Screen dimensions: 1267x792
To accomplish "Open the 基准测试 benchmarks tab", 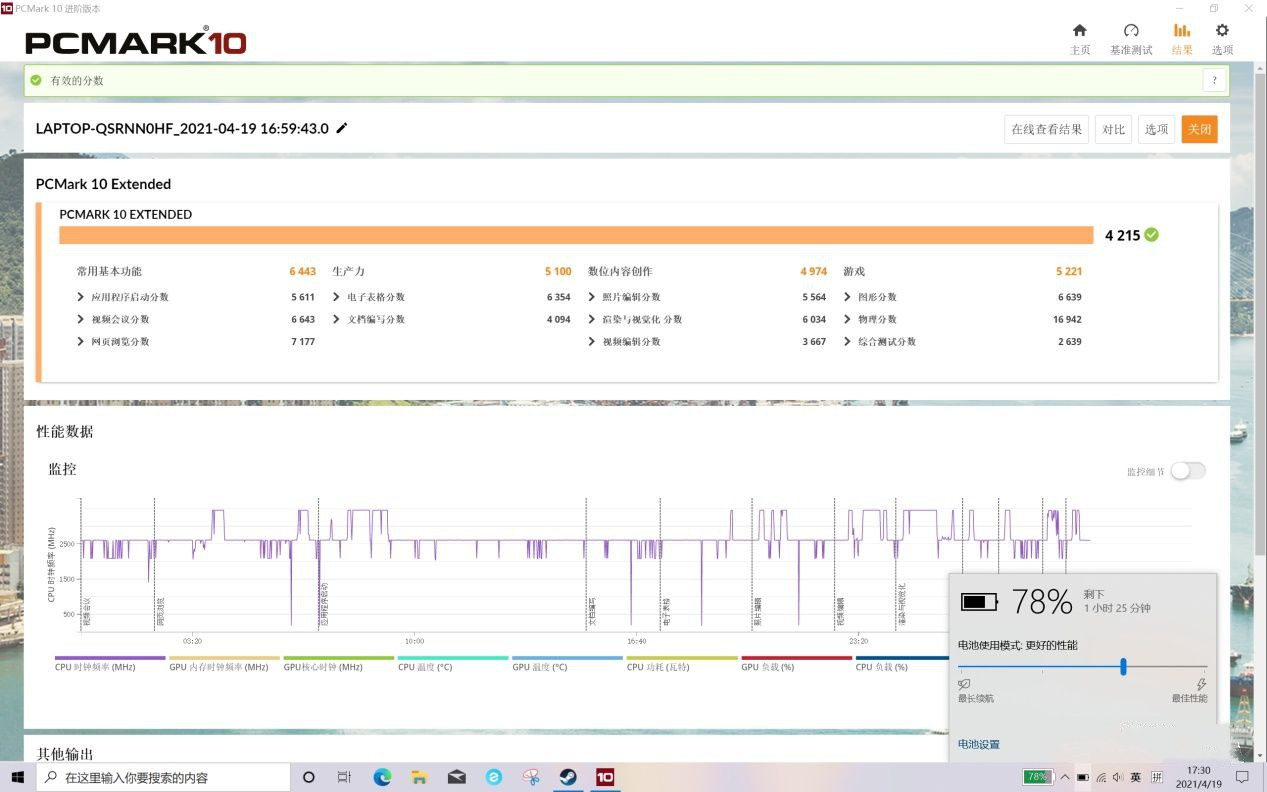I will point(1131,39).
